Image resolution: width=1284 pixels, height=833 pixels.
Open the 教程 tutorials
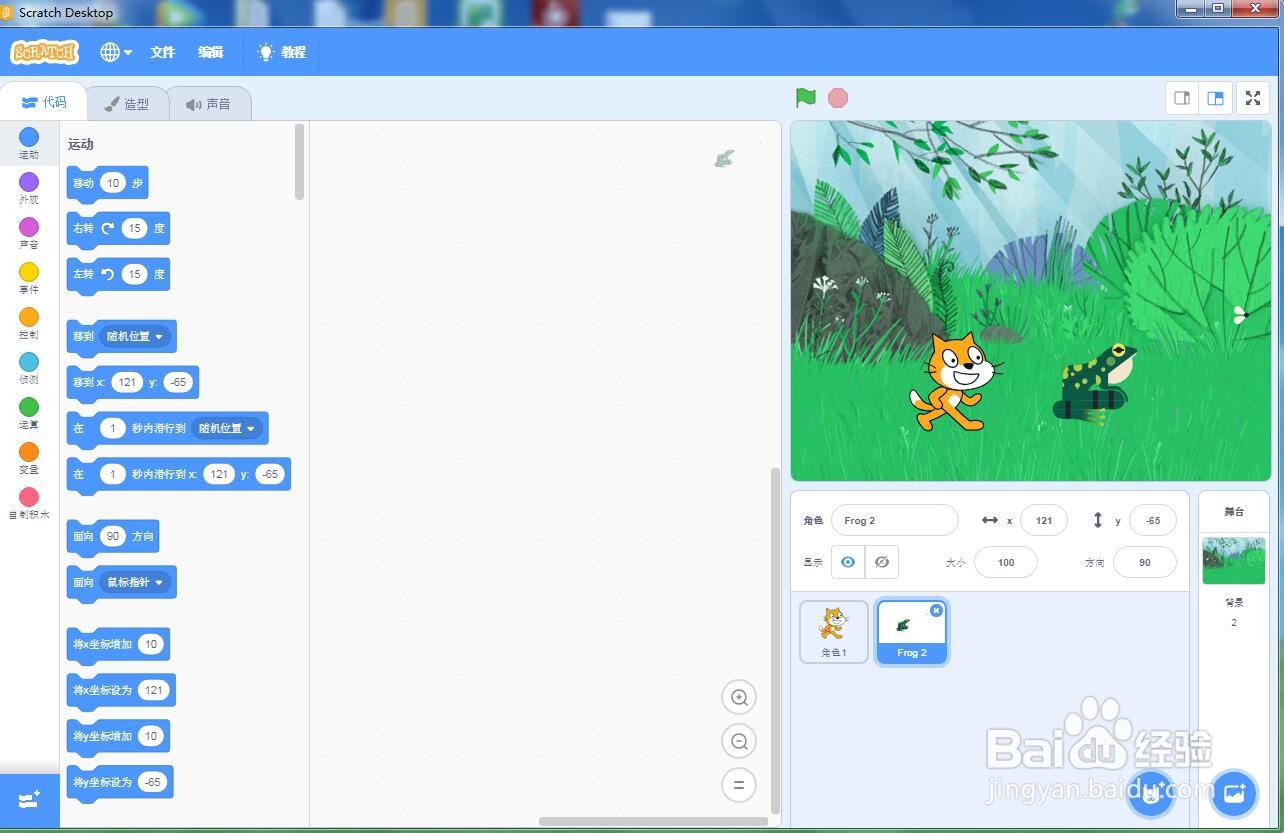coord(282,52)
